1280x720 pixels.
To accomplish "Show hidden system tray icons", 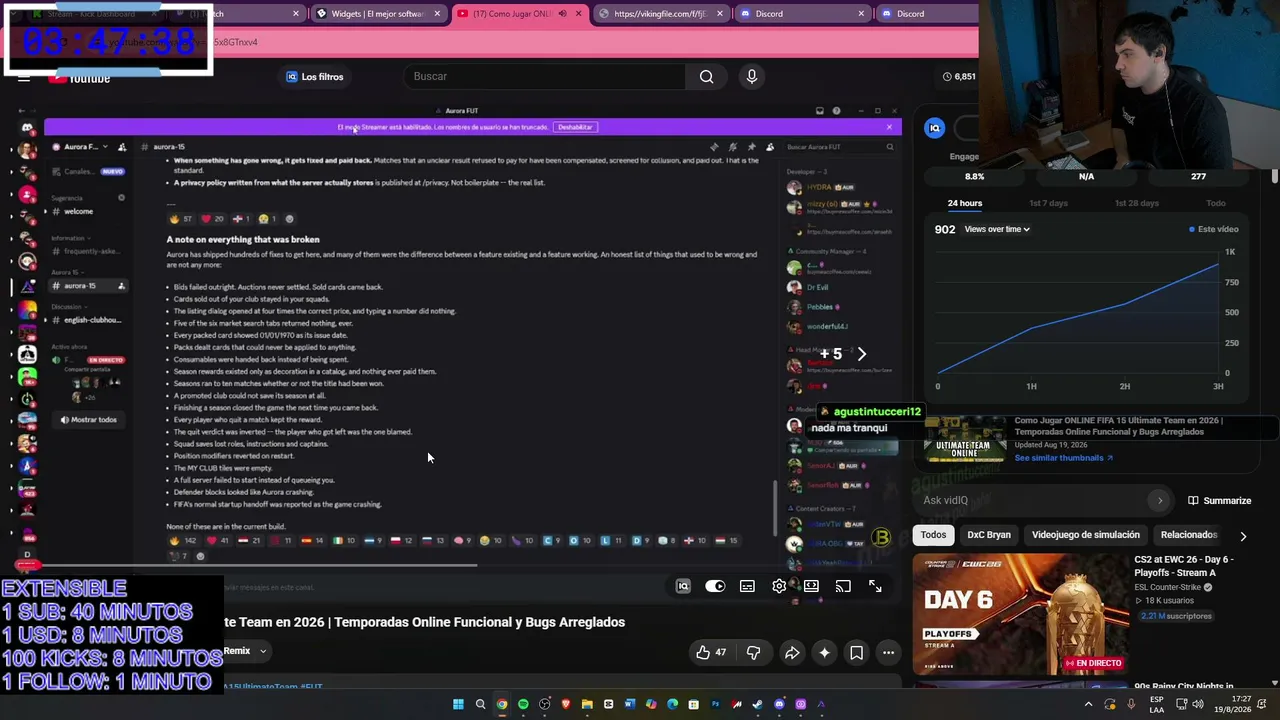I will pos(1089,704).
